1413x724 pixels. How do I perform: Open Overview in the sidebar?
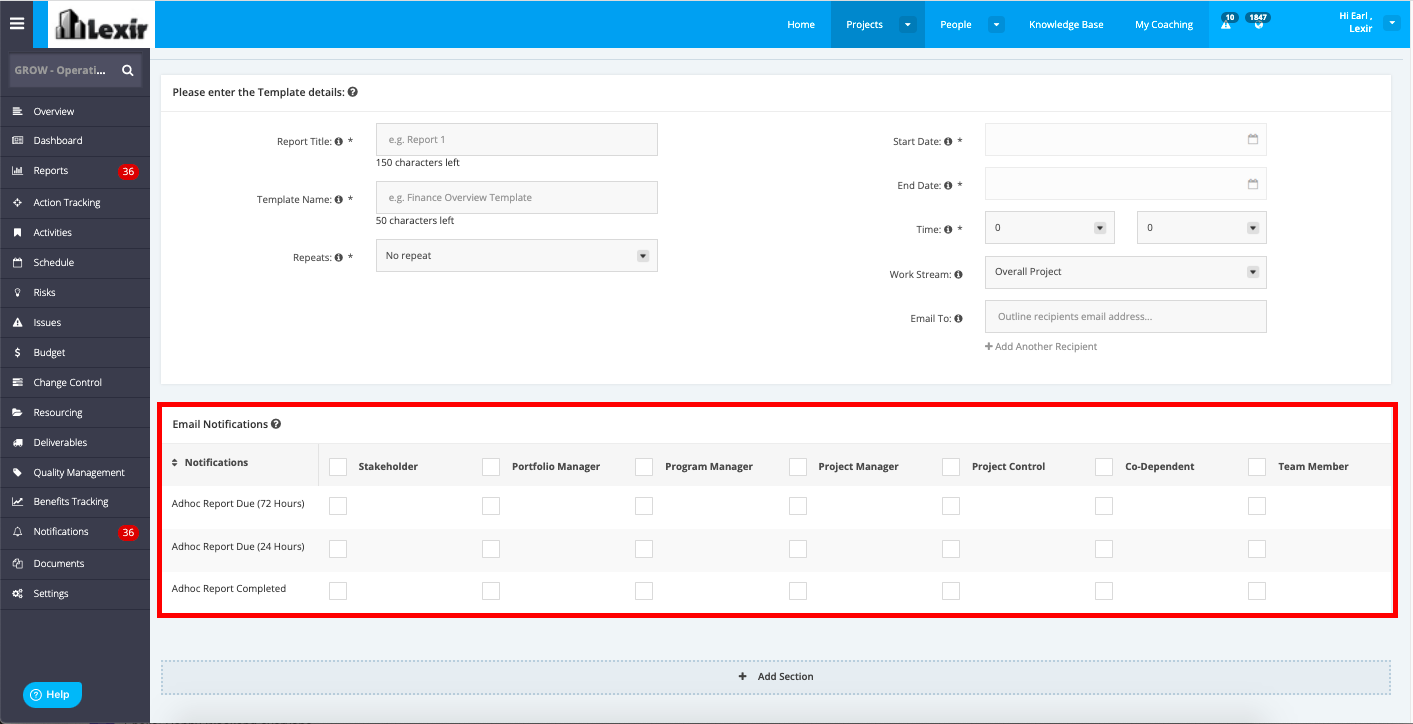click(x=75, y=112)
